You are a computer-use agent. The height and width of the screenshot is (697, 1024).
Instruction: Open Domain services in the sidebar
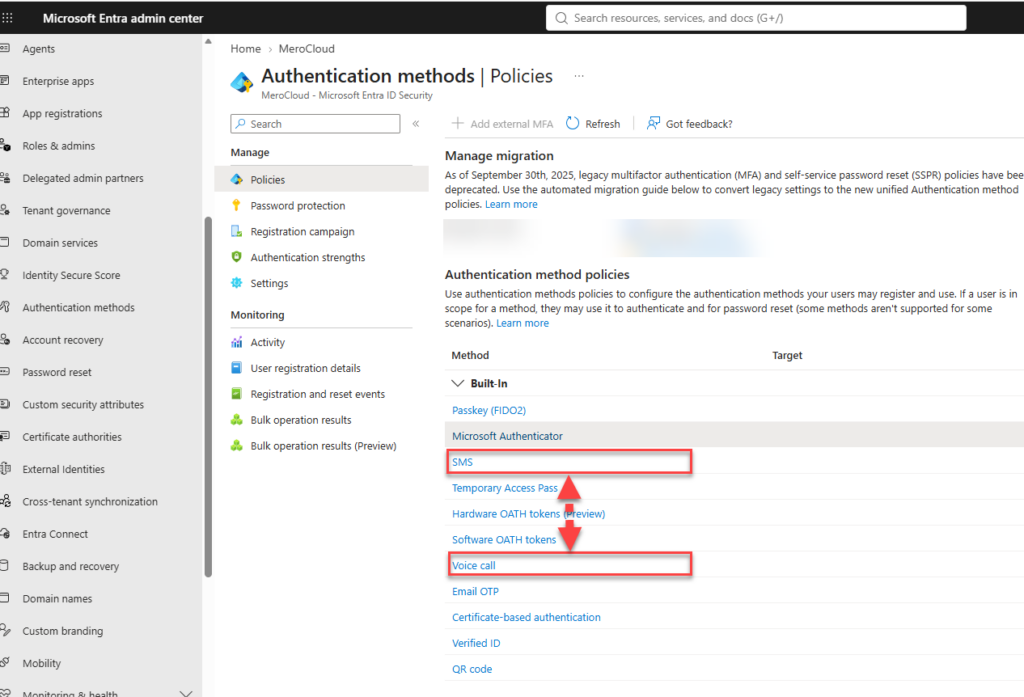pos(60,243)
